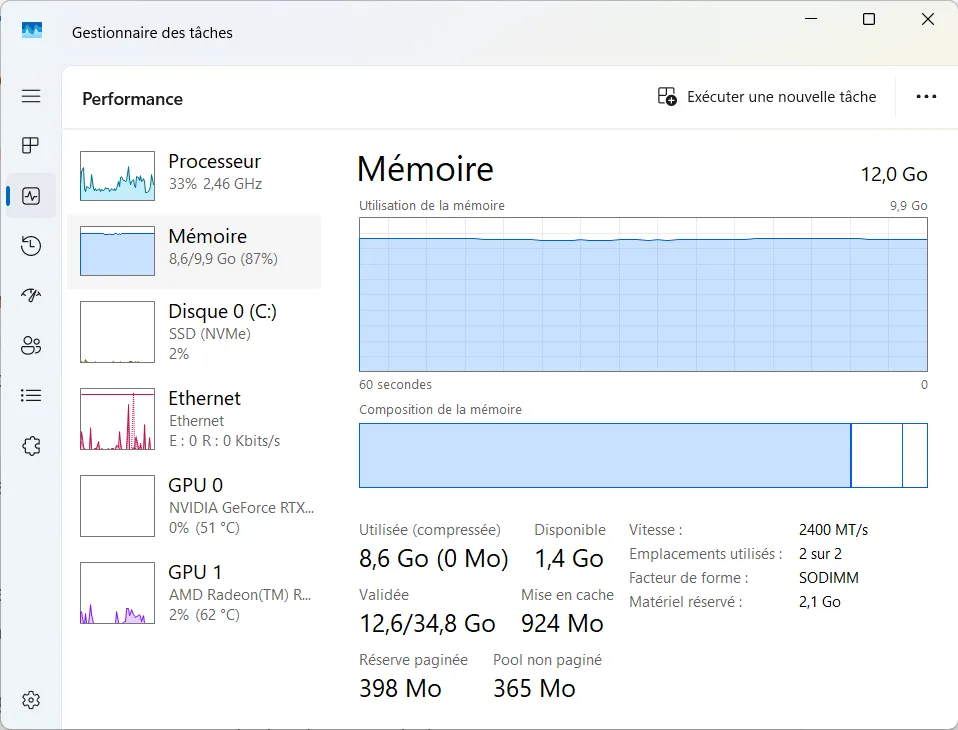958x730 pixels.
Task: Click the Disque 0 mini graph thumbnail
Action: (117, 332)
